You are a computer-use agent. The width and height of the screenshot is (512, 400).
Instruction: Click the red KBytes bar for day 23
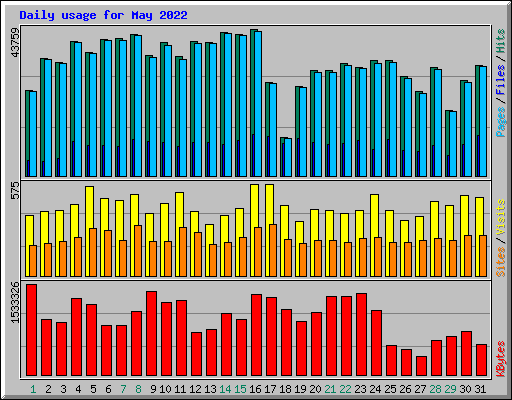[x=361, y=335]
